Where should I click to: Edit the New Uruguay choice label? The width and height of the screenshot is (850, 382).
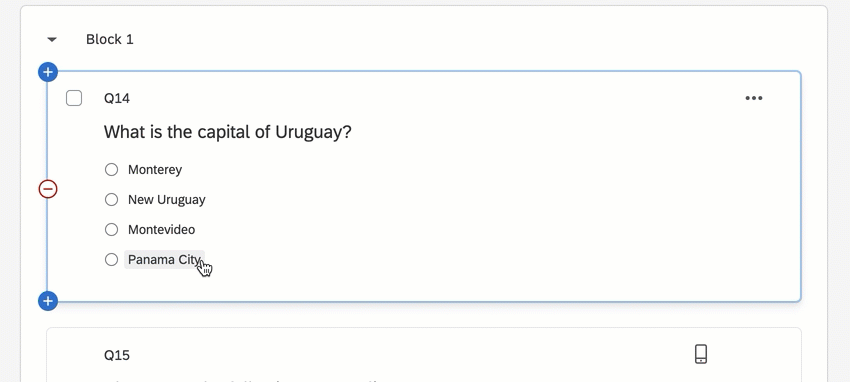click(x=166, y=199)
